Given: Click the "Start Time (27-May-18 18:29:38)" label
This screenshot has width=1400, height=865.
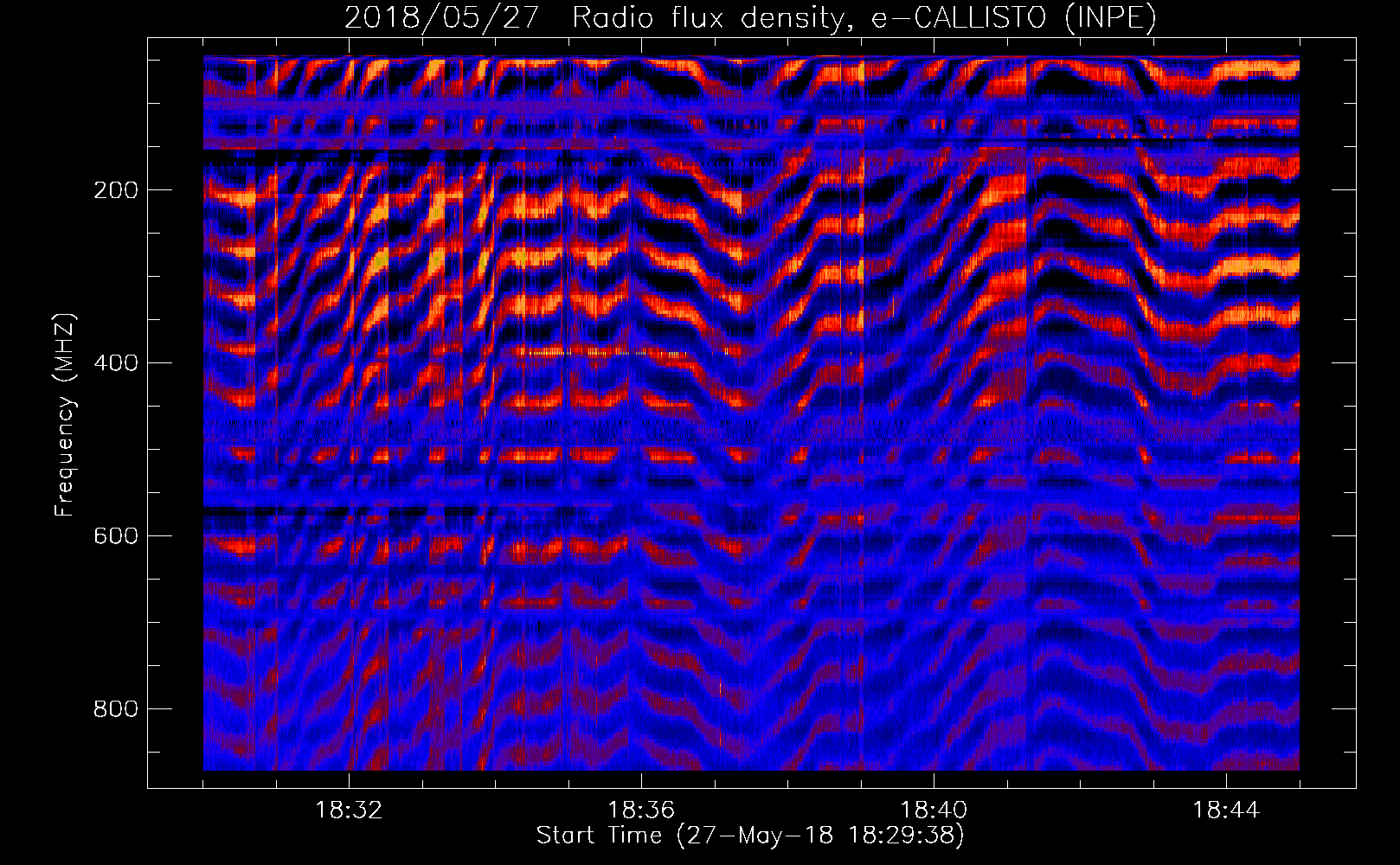Looking at the screenshot, I should click(x=750, y=835).
